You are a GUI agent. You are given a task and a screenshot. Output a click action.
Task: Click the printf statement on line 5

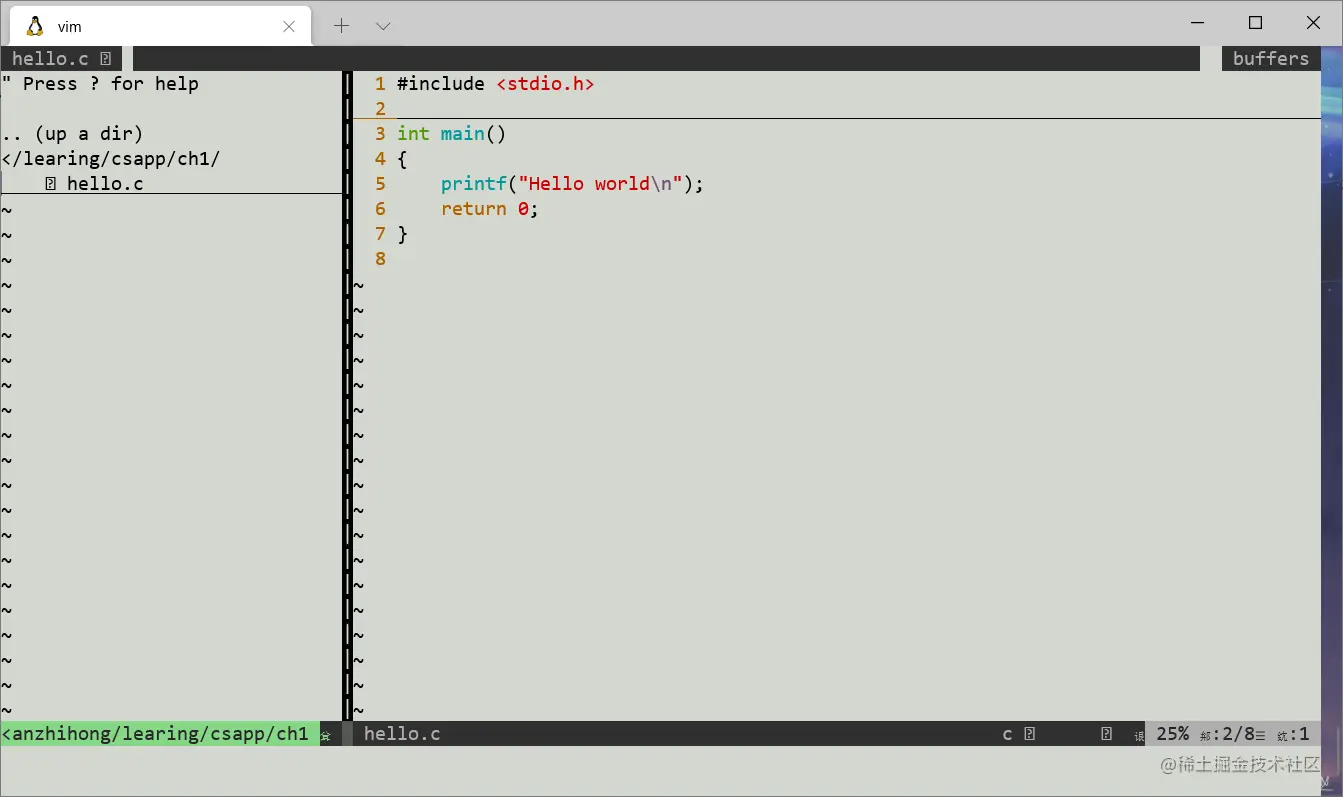(x=573, y=184)
